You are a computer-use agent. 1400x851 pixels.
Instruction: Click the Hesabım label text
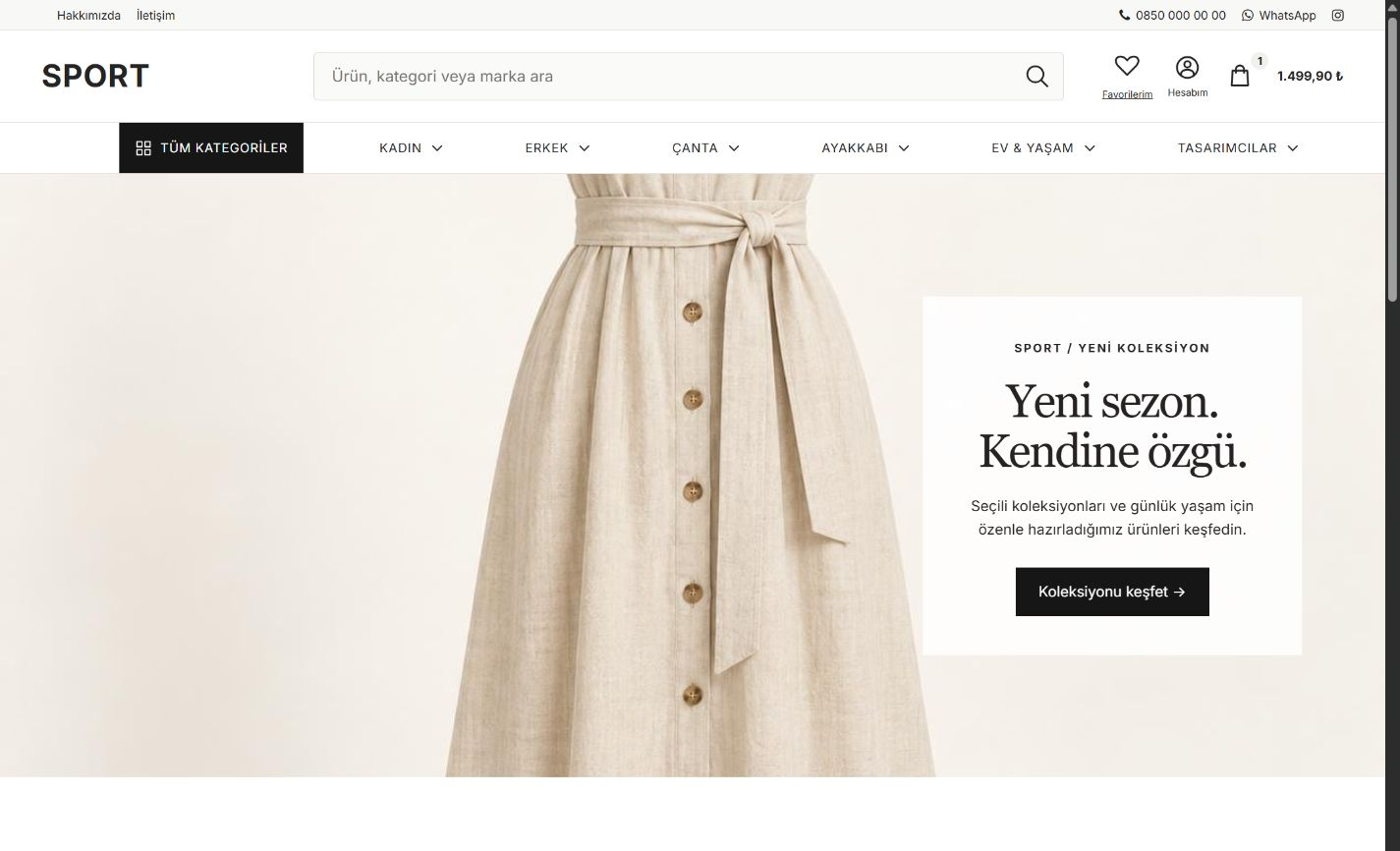pos(1188,92)
